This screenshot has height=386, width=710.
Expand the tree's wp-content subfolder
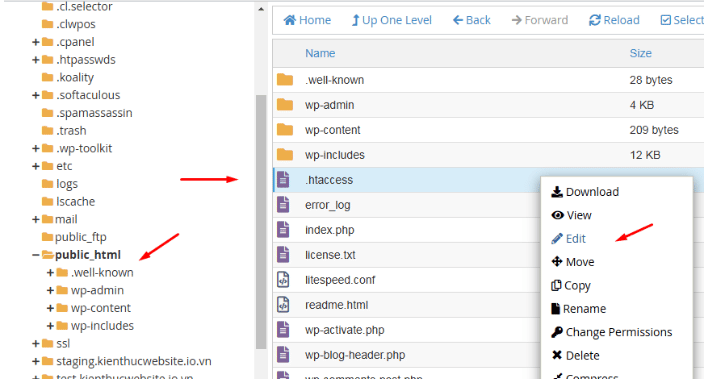pos(50,309)
